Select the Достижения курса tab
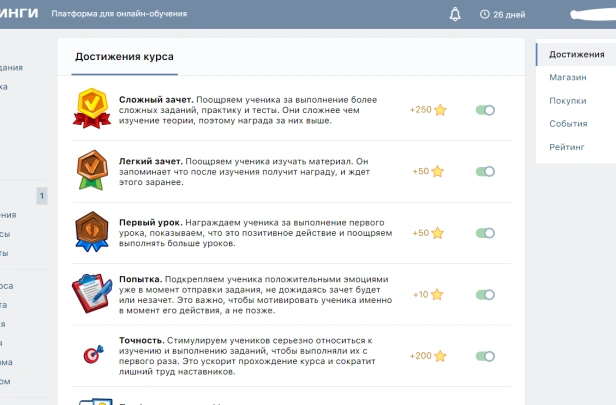616x405 pixels. [124, 57]
